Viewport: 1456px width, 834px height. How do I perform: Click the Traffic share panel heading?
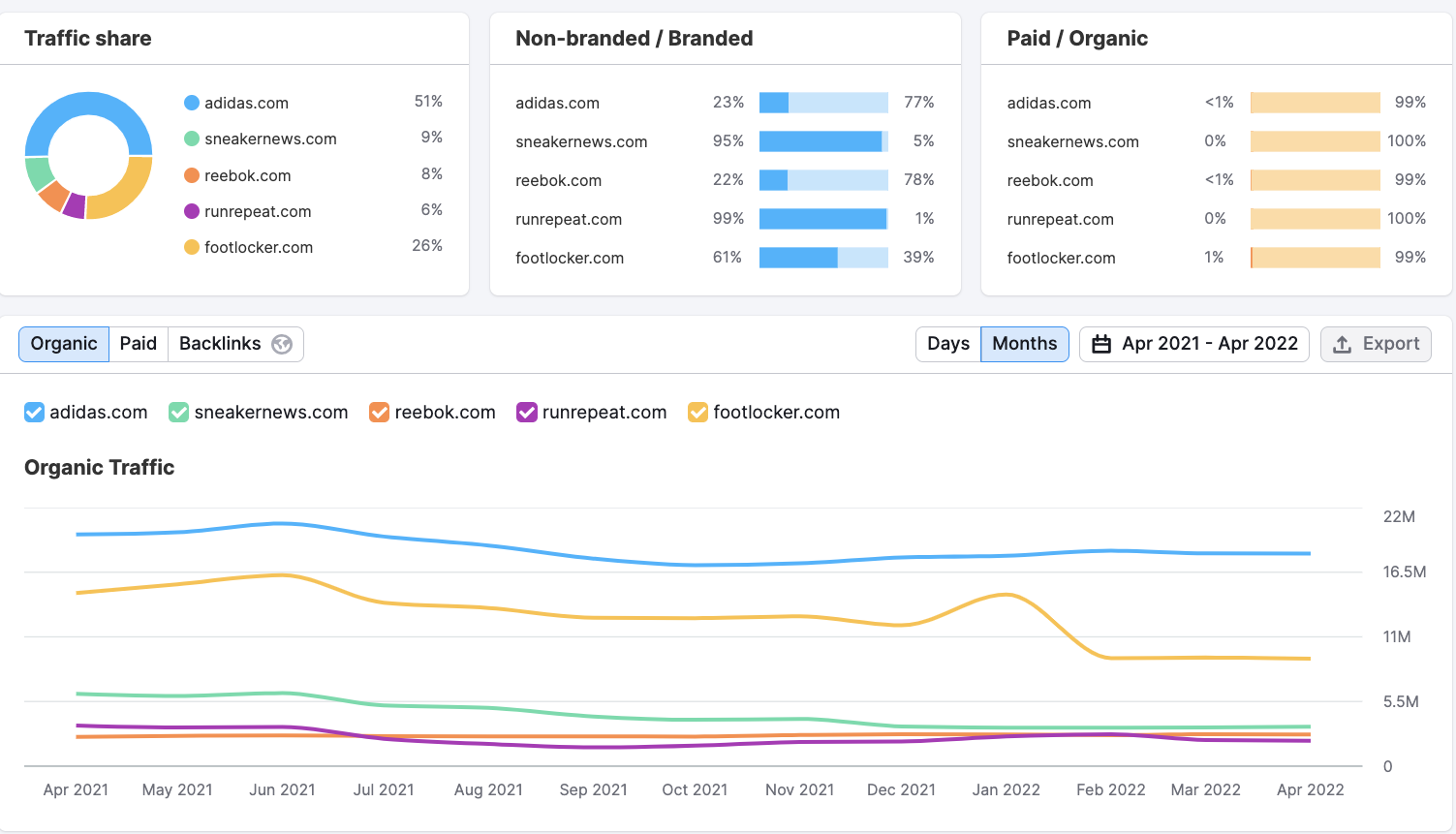point(88,39)
